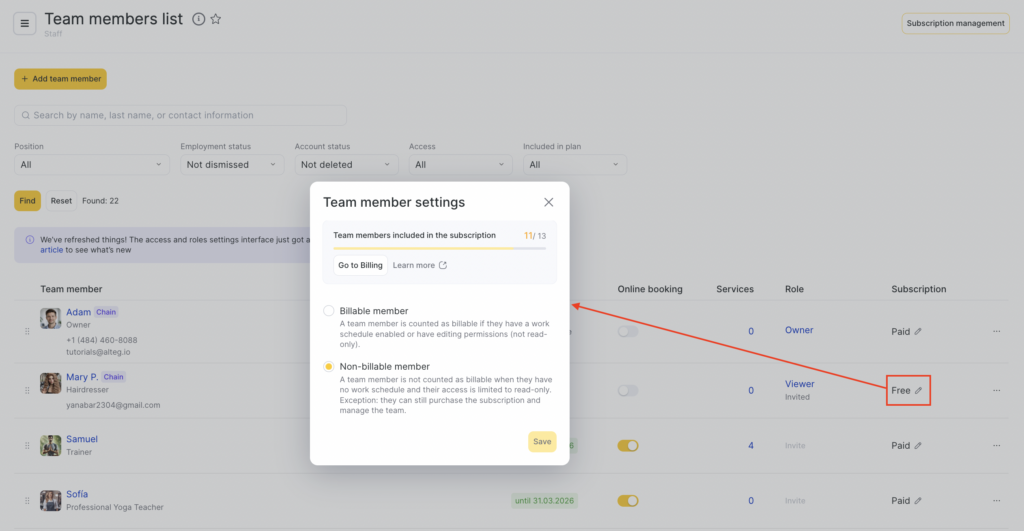
Task: Click the info icon beside page title
Action: (x=198, y=19)
